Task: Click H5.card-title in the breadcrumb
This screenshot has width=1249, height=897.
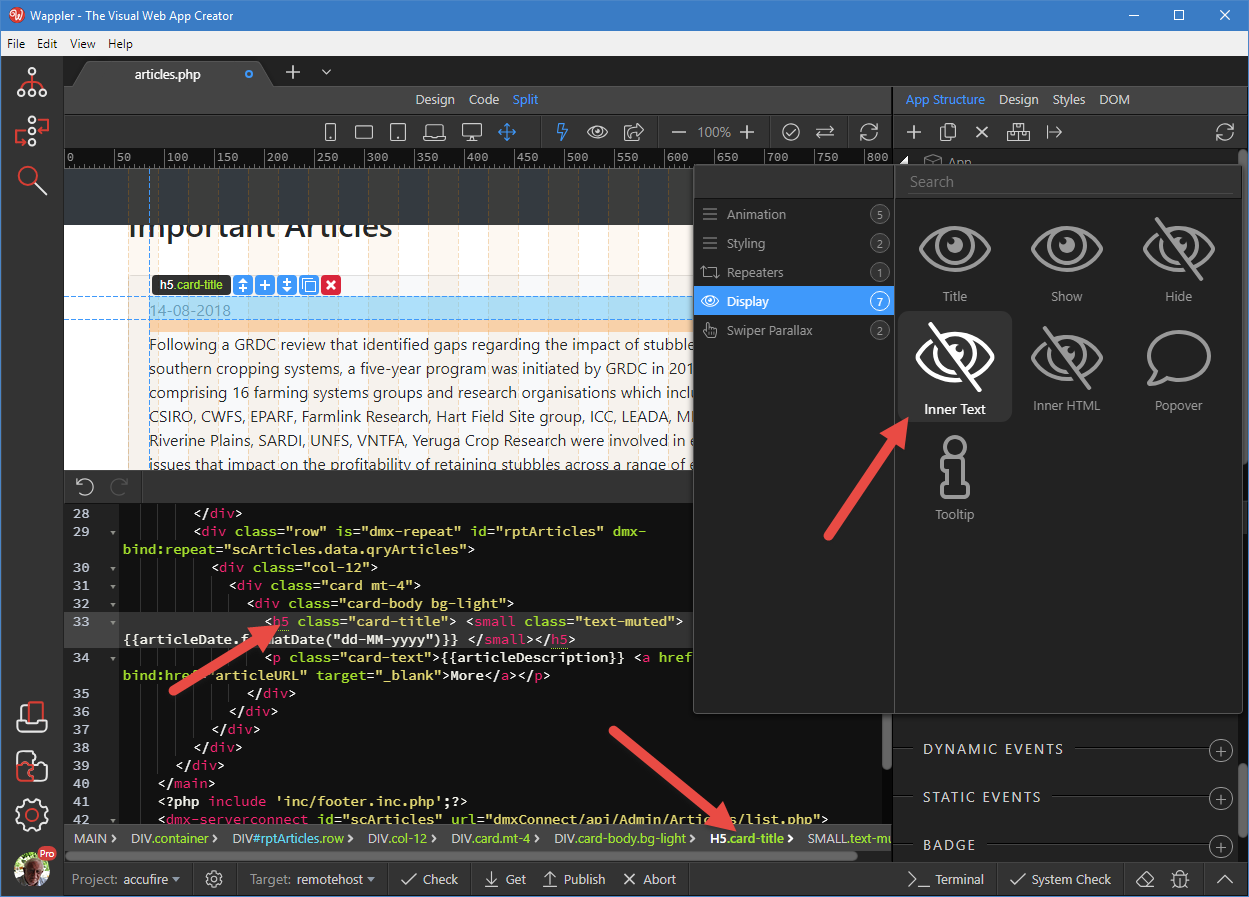Action: tap(747, 838)
